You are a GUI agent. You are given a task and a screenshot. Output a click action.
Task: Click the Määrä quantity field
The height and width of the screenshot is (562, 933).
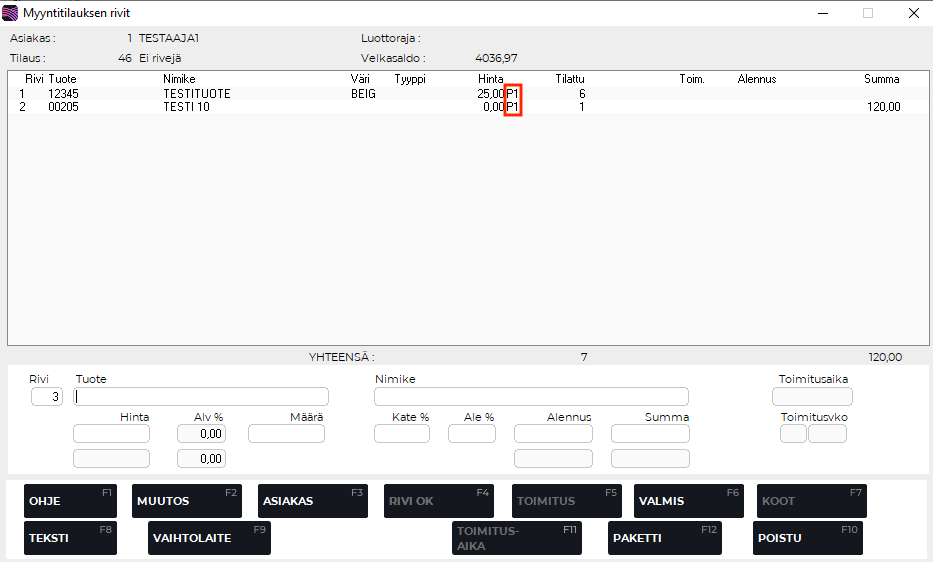(286, 434)
